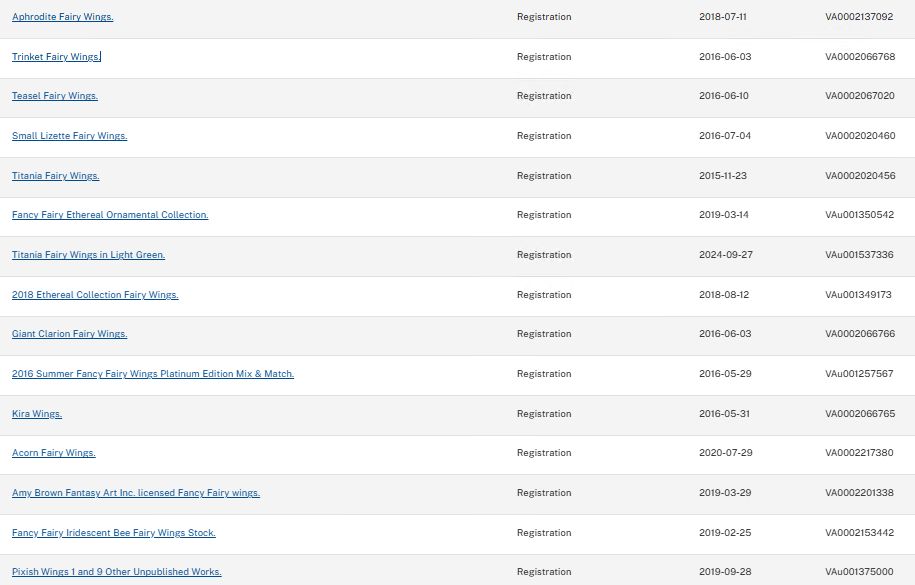
Task: View Giant Clarion Fairy Wings record
Action: [x=69, y=334]
